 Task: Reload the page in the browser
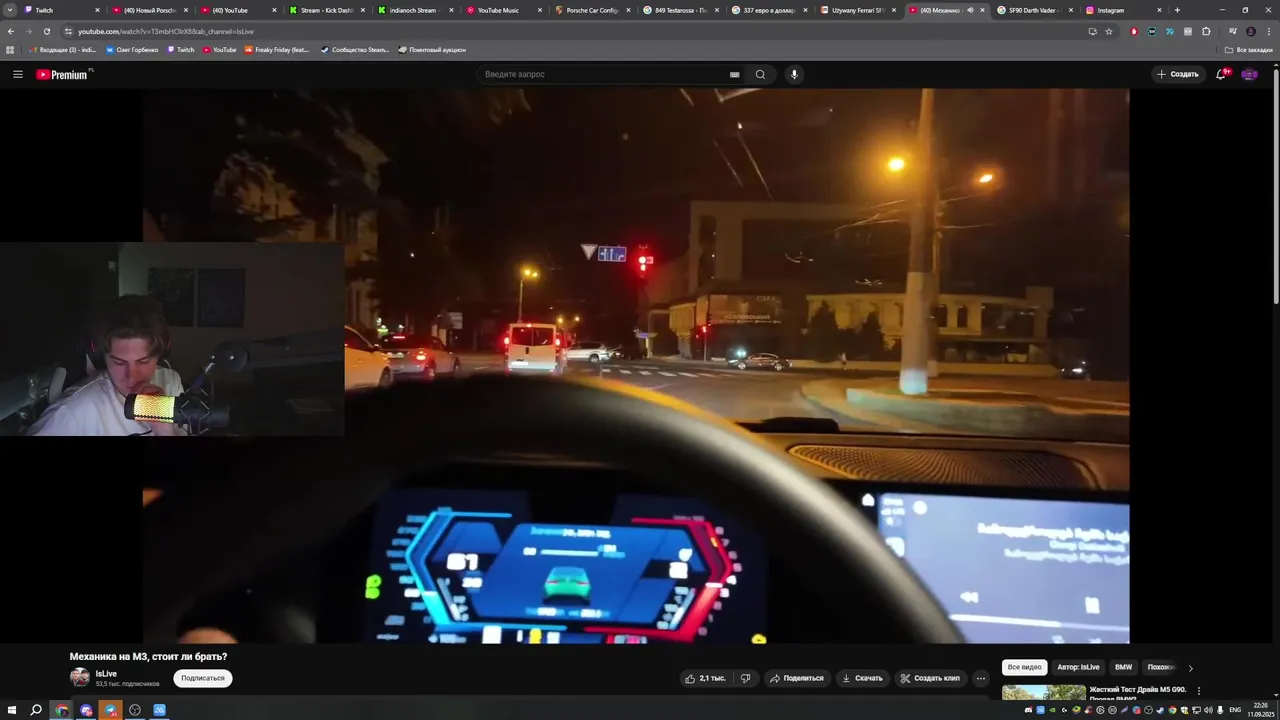tap(46, 31)
